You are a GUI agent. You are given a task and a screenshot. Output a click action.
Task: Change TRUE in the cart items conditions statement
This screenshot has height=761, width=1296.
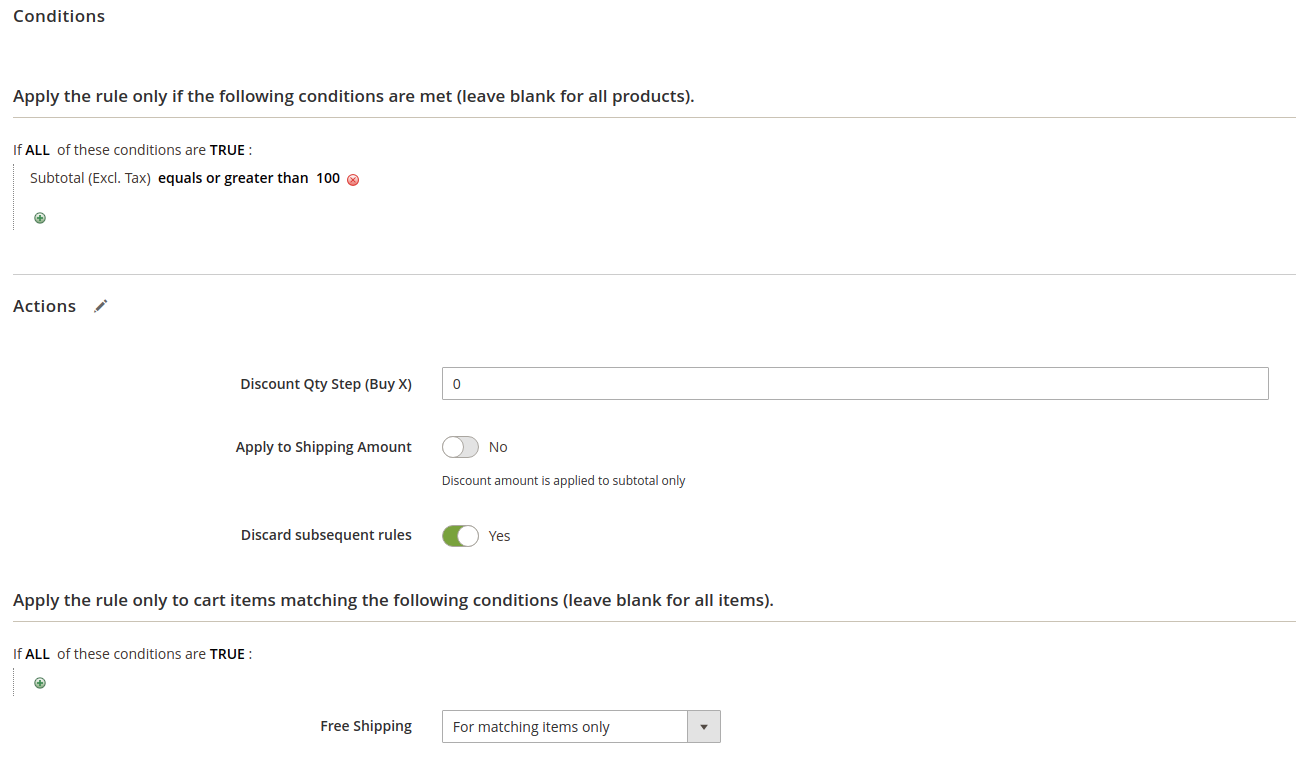pyautogui.click(x=227, y=653)
